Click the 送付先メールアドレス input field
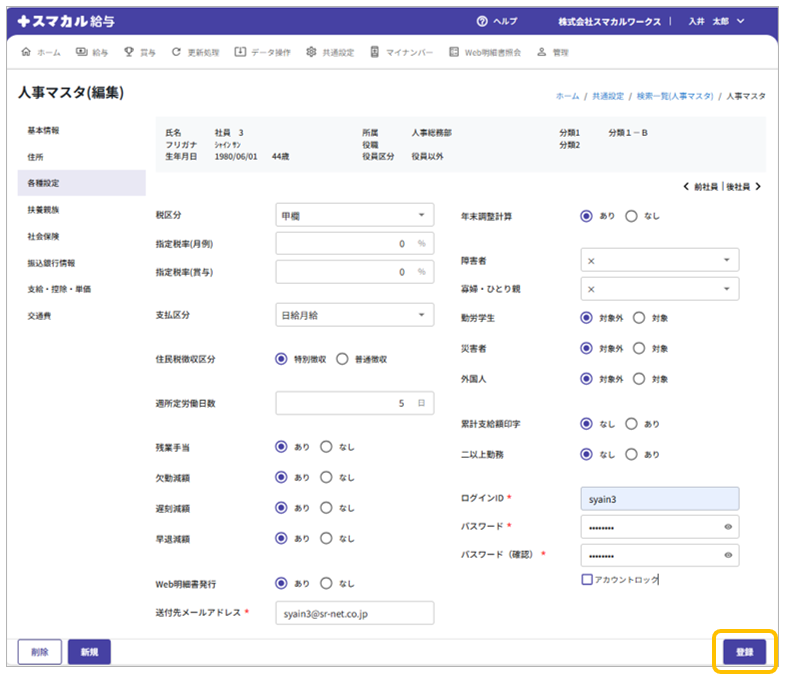787x682 pixels. 354,613
